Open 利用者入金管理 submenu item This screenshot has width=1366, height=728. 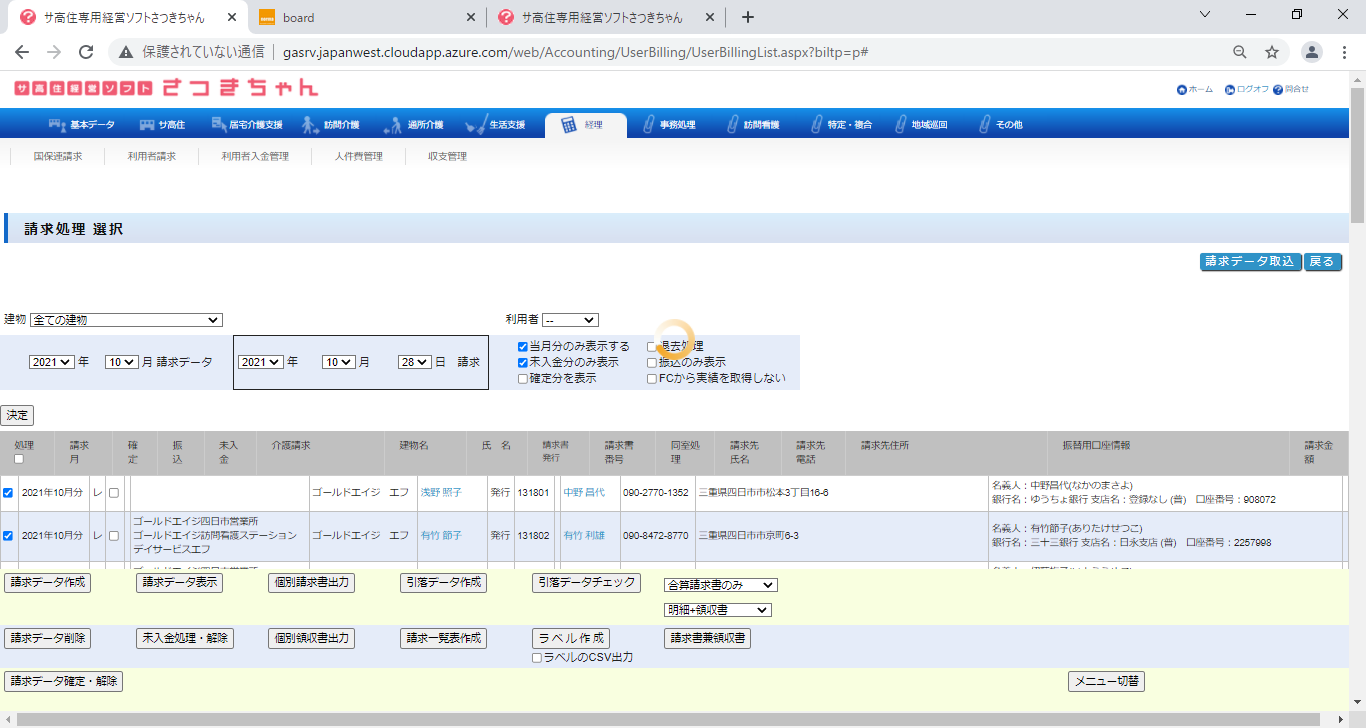point(255,157)
